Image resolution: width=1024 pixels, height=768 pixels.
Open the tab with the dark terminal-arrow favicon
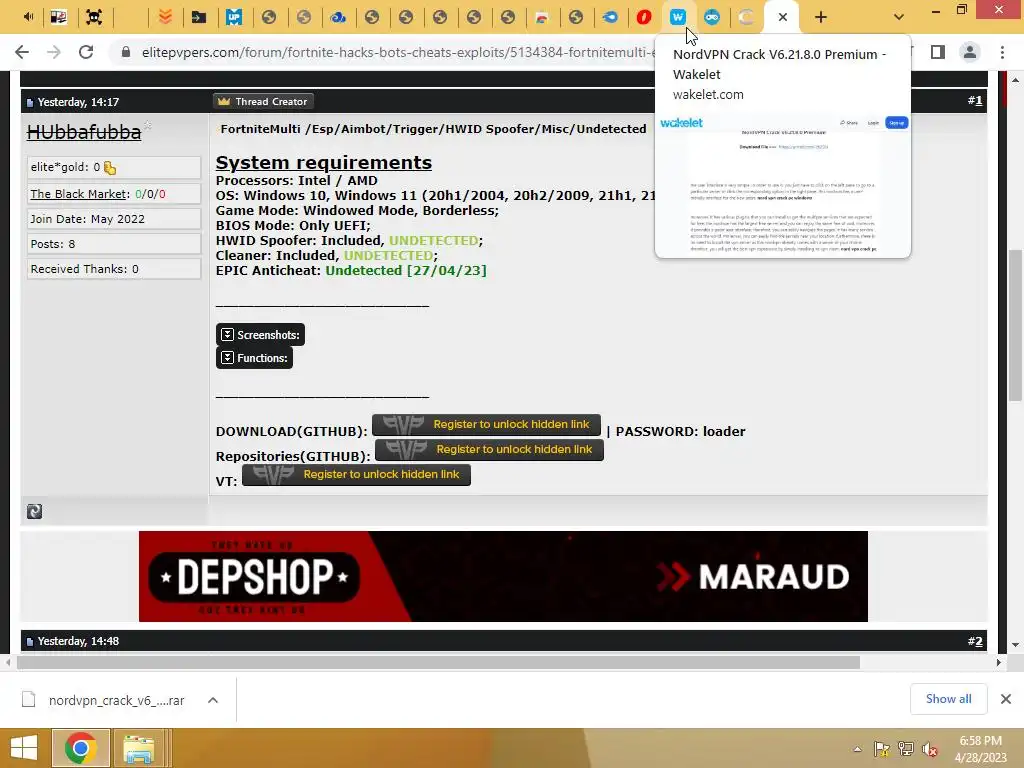[x=199, y=17]
